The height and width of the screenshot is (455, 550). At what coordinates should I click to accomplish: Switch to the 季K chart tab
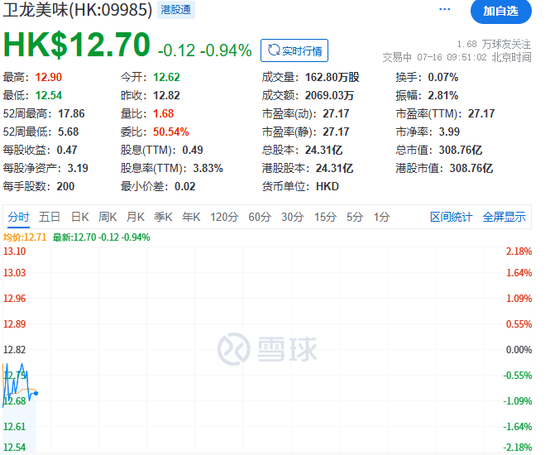(x=163, y=217)
